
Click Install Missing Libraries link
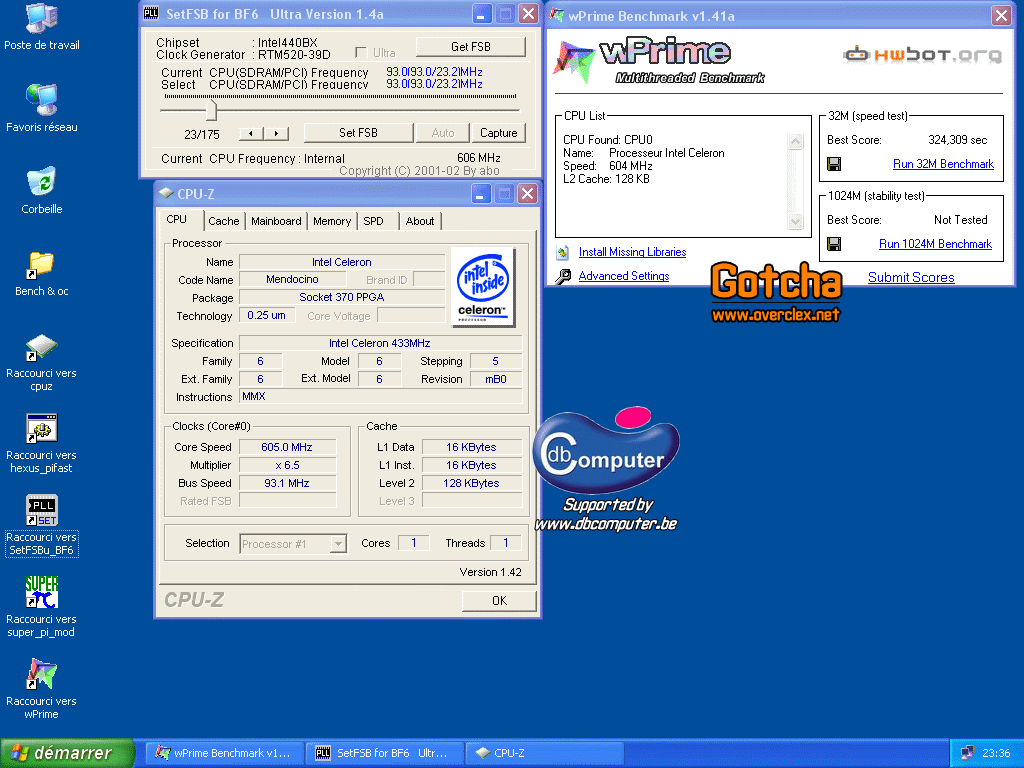tap(632, 252)
